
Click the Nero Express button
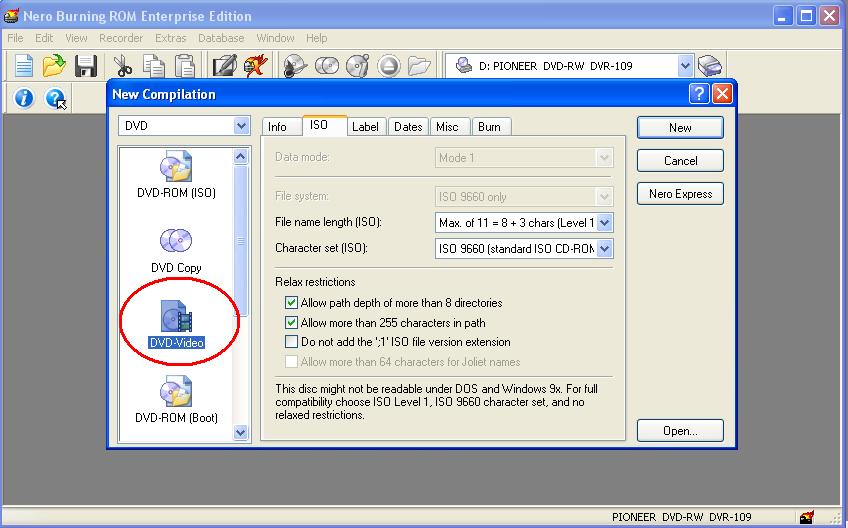(680, 194)
